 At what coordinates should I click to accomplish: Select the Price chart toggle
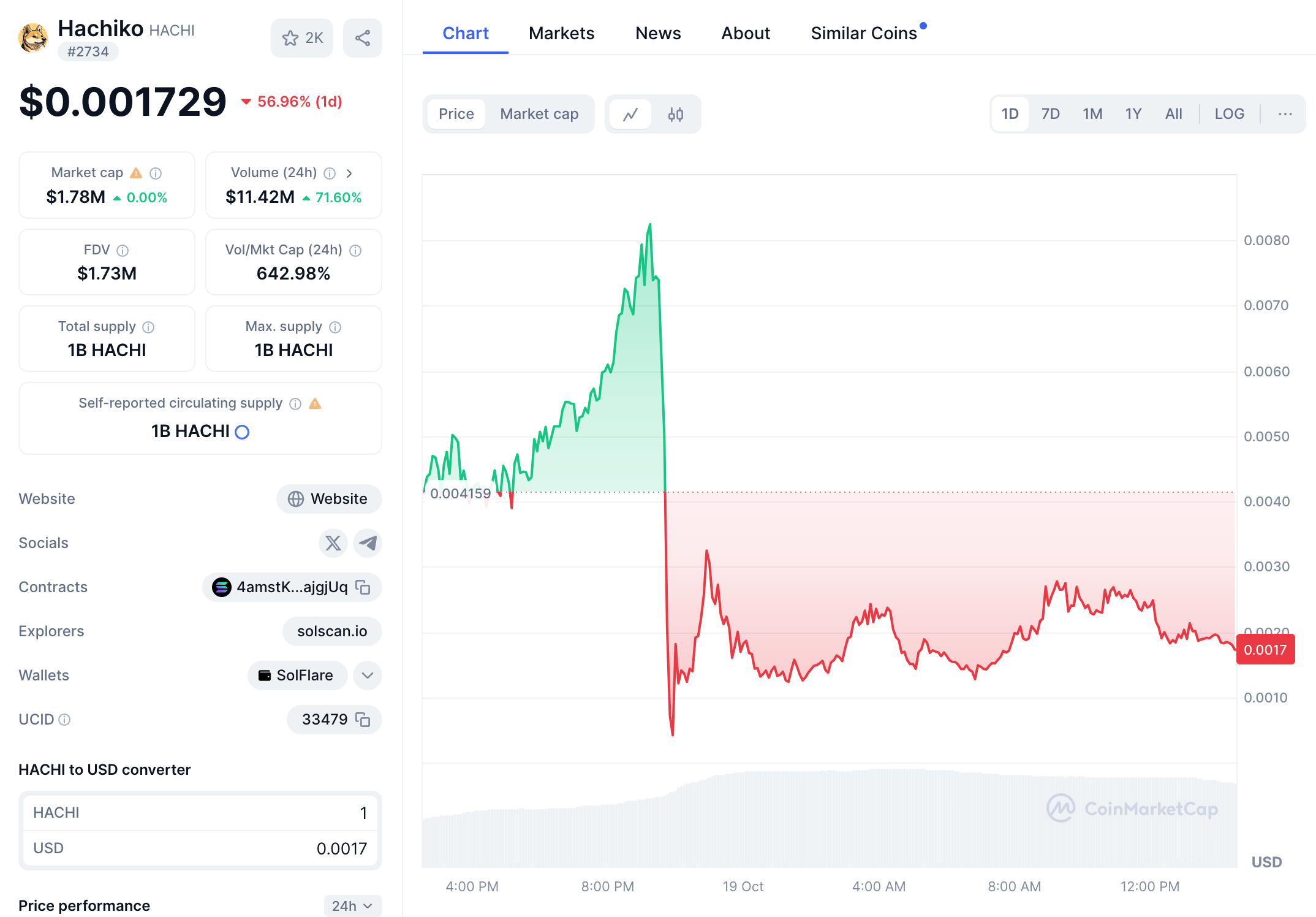tap(456, 114)
